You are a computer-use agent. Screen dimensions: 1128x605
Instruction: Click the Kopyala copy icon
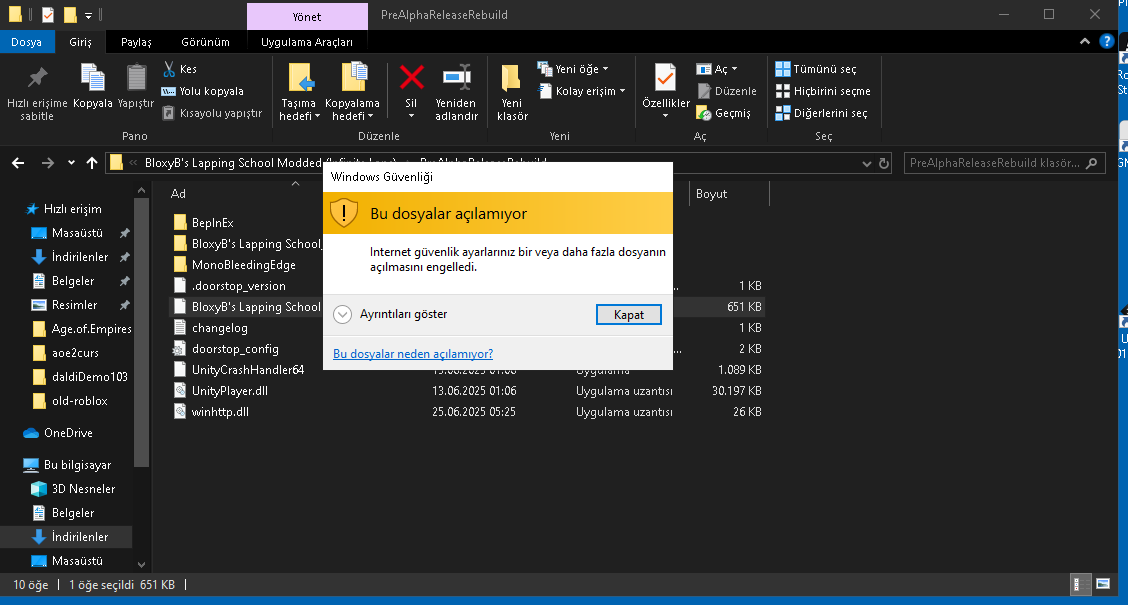93,77
